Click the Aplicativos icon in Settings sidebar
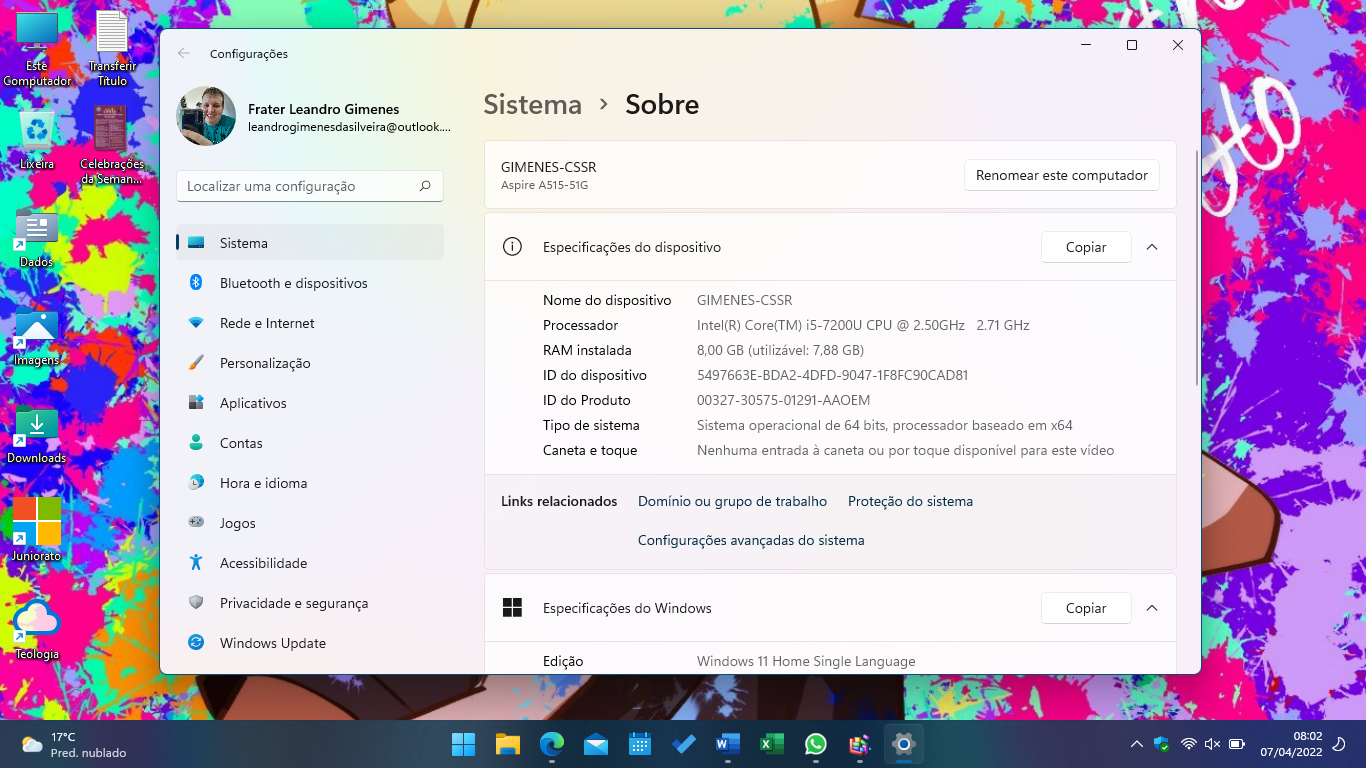This screenshot has height=768, width=1366. click(x=196, y=403)
